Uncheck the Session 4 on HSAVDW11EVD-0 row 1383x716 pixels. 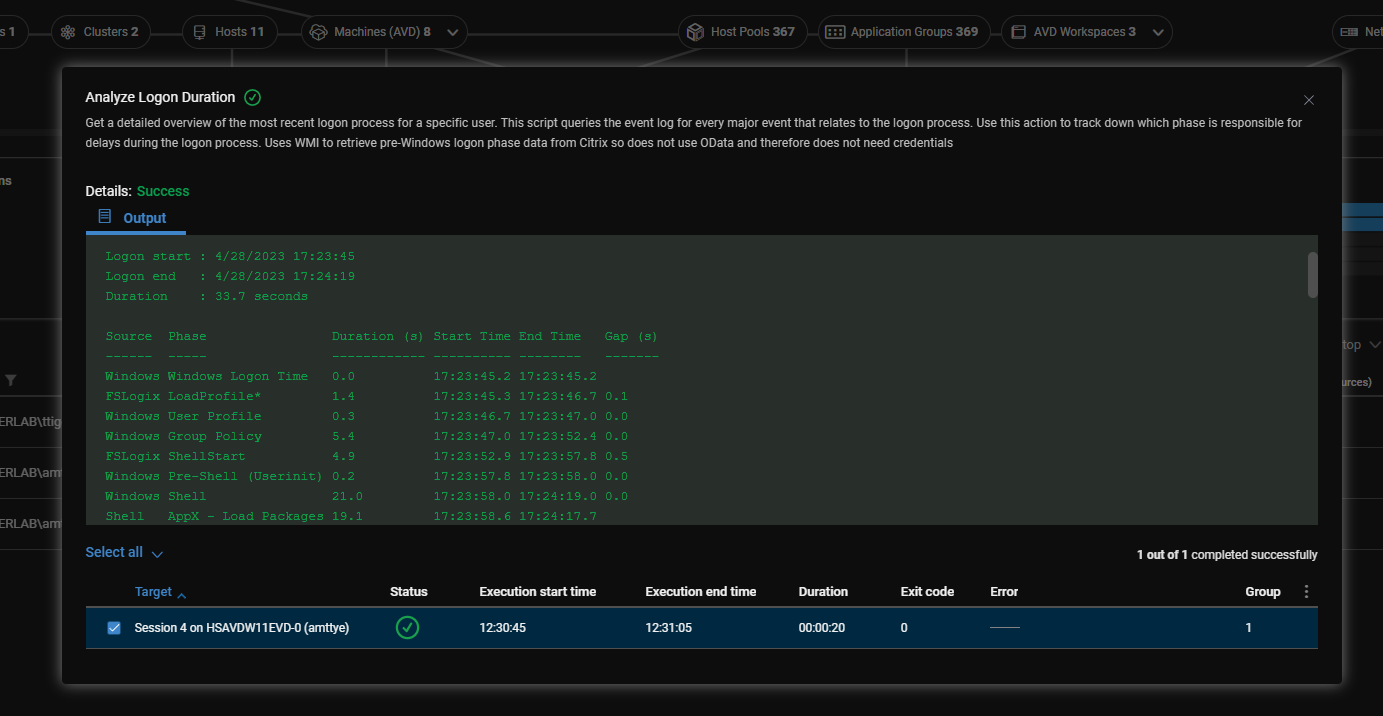pyautogui.click(x=113, y=627)
